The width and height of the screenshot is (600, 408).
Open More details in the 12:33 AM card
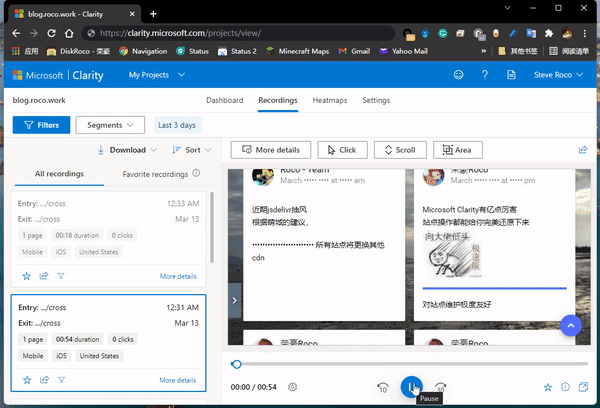point(178,276)
